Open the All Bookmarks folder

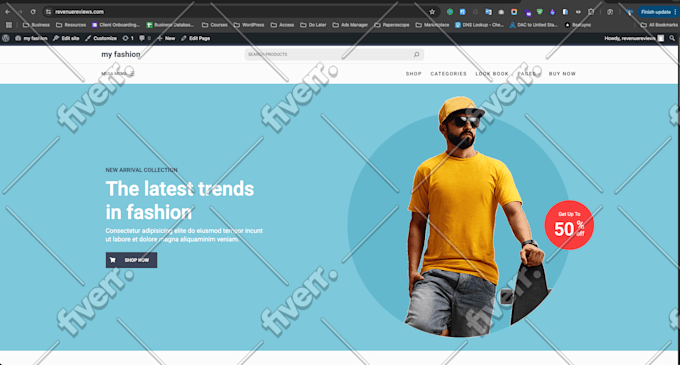659,25
